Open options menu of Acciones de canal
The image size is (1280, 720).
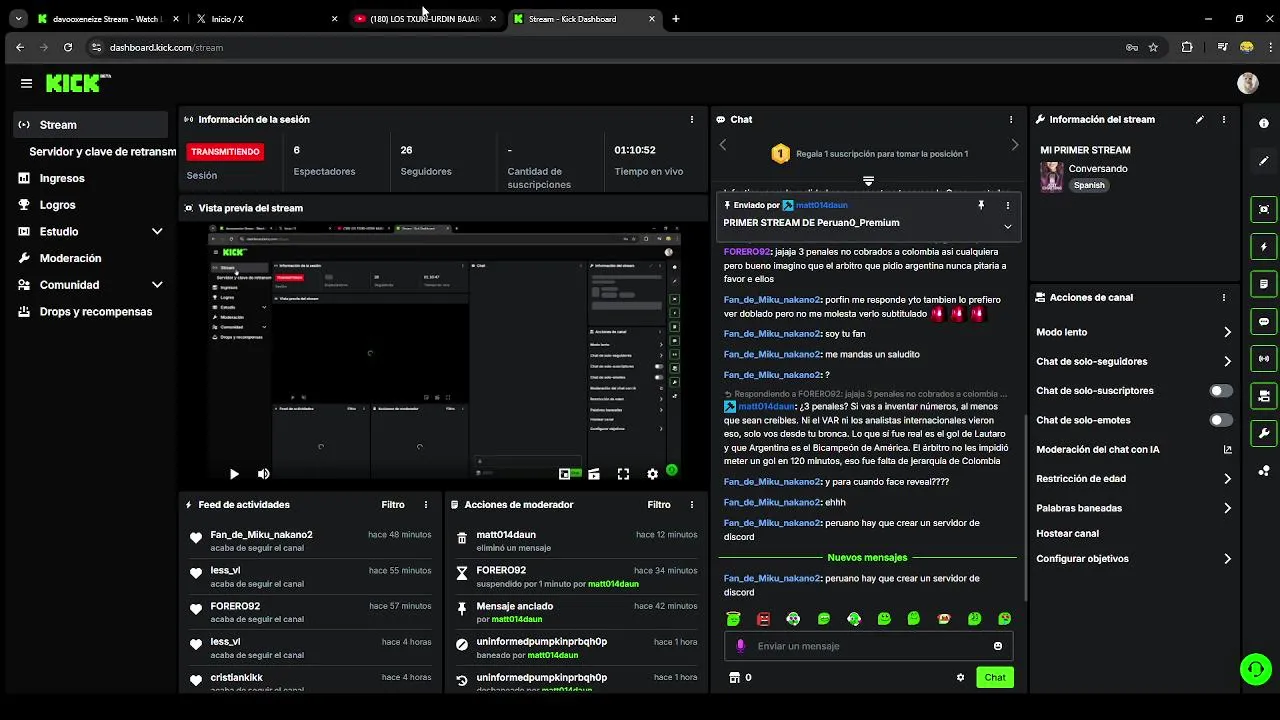click(x=1224, y=297)
